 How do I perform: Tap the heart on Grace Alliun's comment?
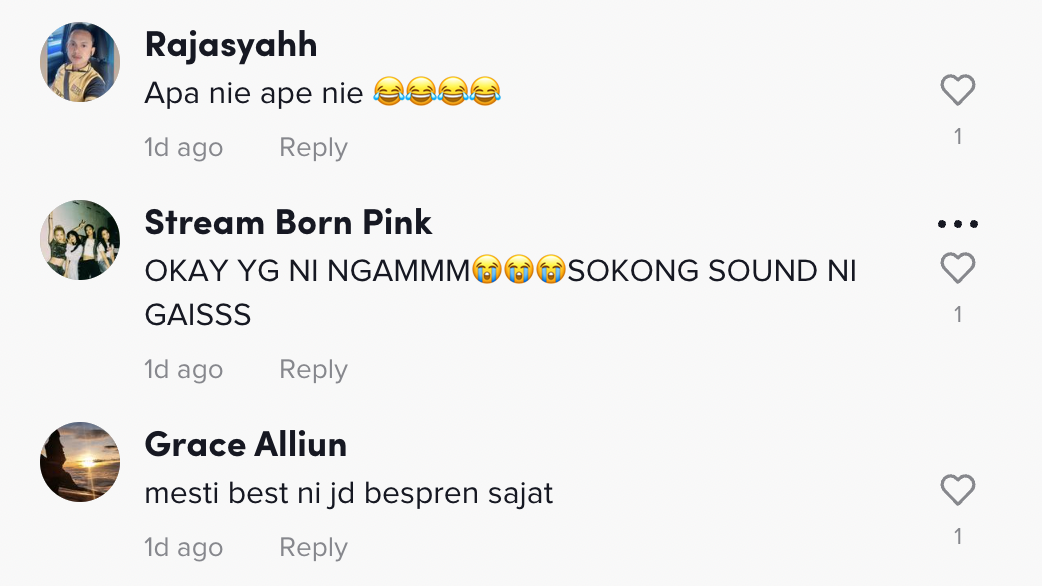(957, 490)
